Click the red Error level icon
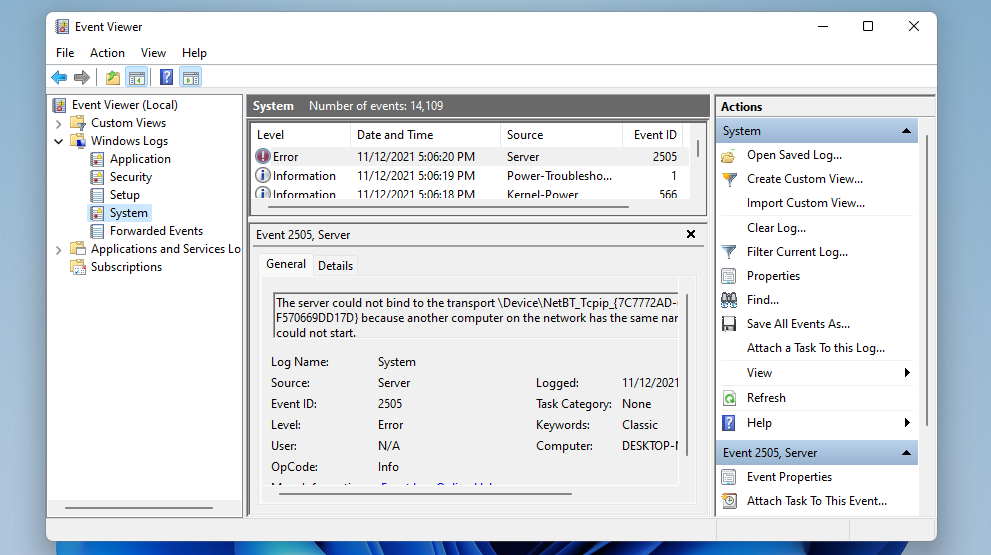 262,156
